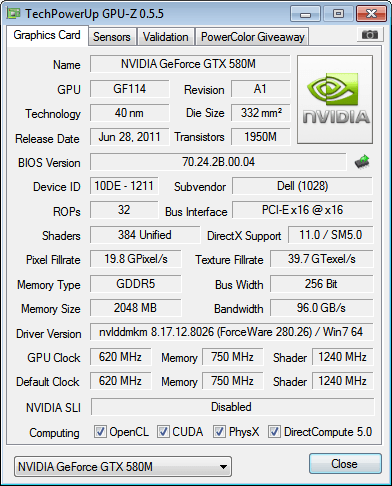392x486 pixels.
Task: Switch to the Sensors tab
Action: pos(112,37)
